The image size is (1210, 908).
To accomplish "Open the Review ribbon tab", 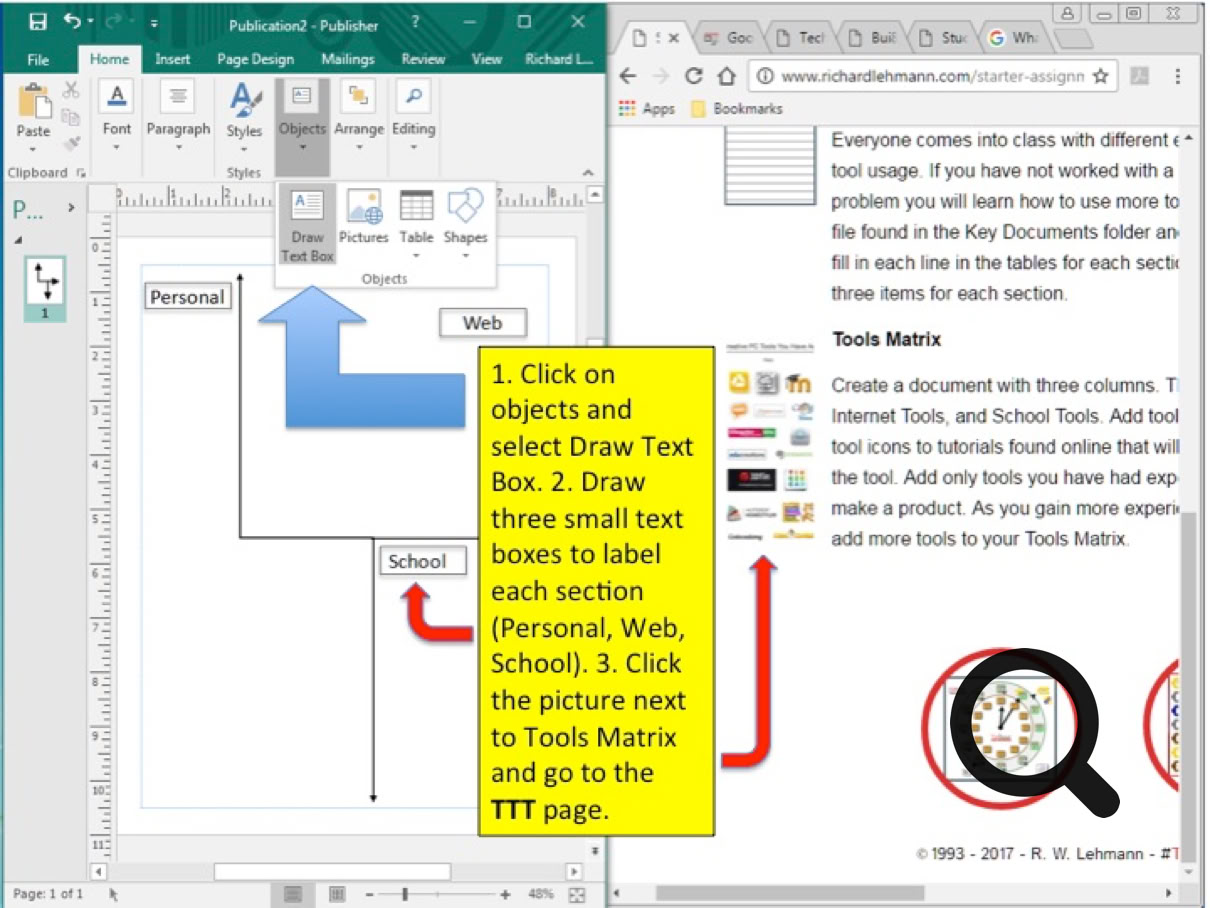I will coord(423,59).
